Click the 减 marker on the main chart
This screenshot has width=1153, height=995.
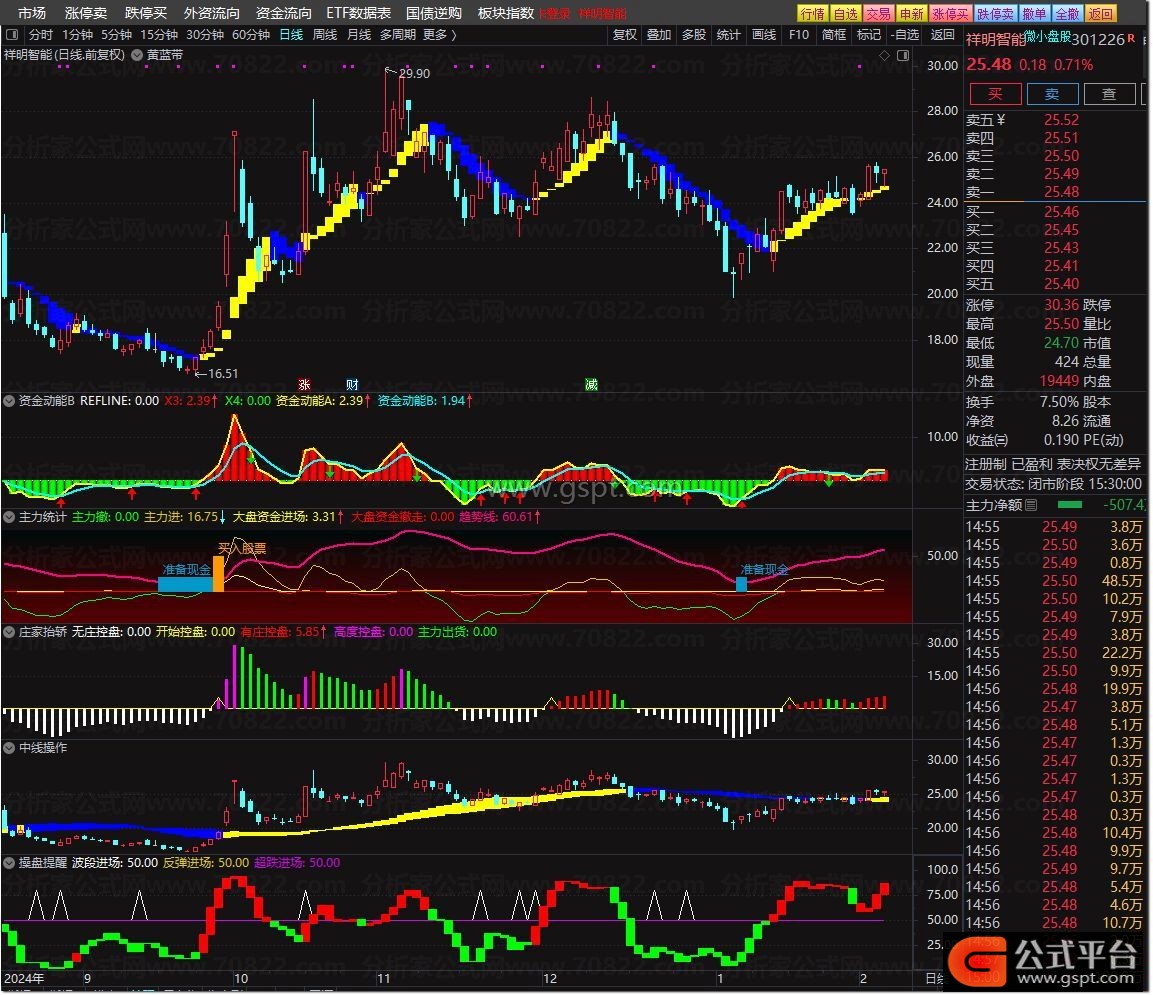click(591, 385)
